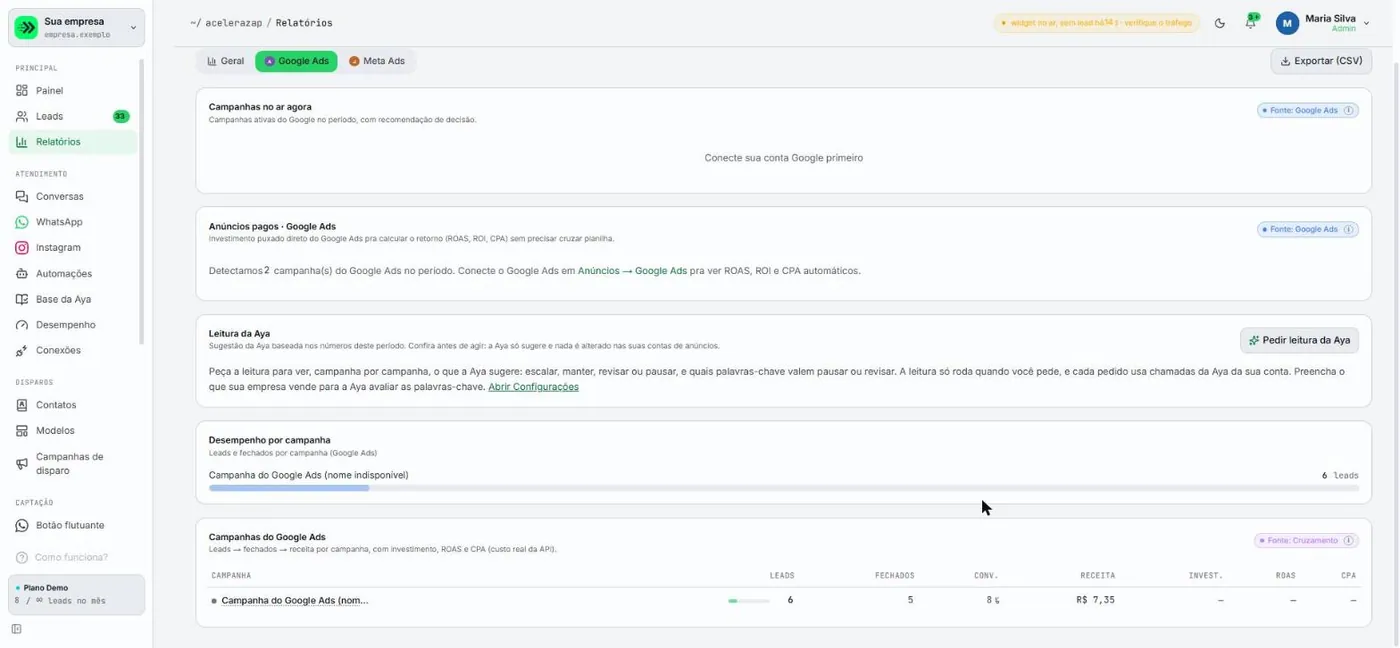This screenshot has width=1400, height=648.
Task: Click the WhatsApp icon in sidebar
Action: point(22,222)
